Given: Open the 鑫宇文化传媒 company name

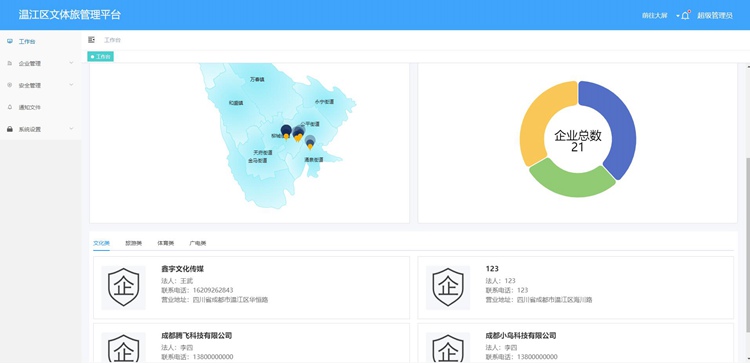Looking at the screenshot, I should (x=183, y=269).
